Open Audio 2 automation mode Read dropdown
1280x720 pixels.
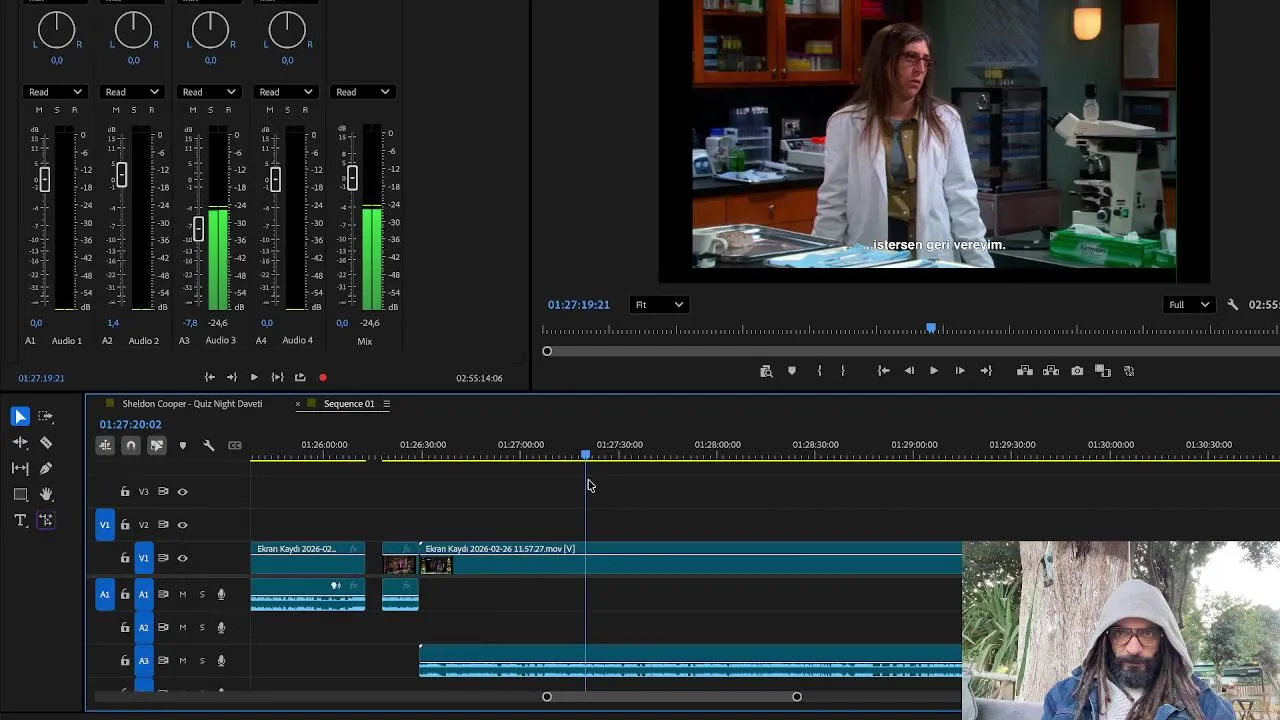[x=132, y=92]
